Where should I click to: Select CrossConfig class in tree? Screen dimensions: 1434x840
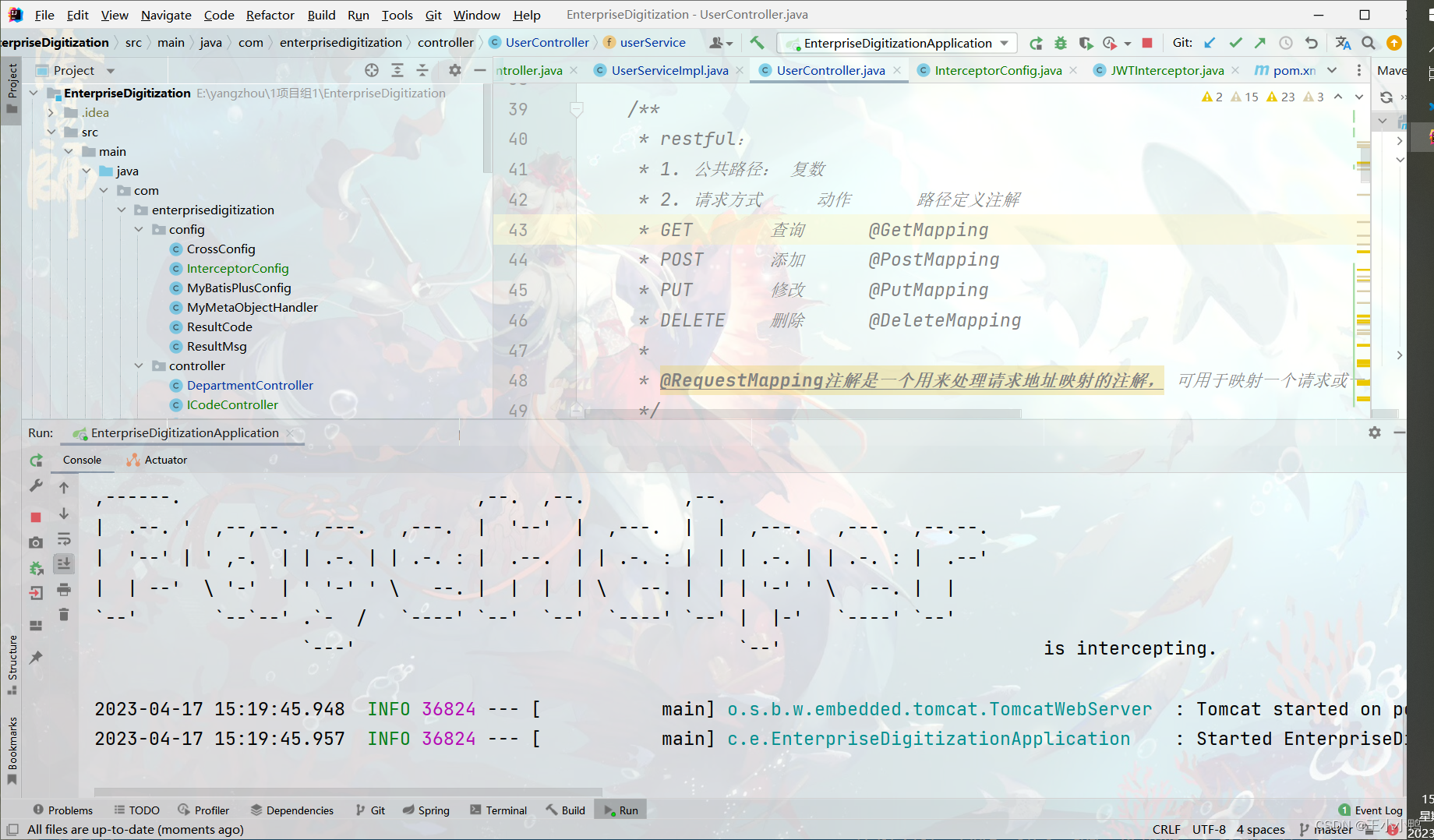(221, 249)
